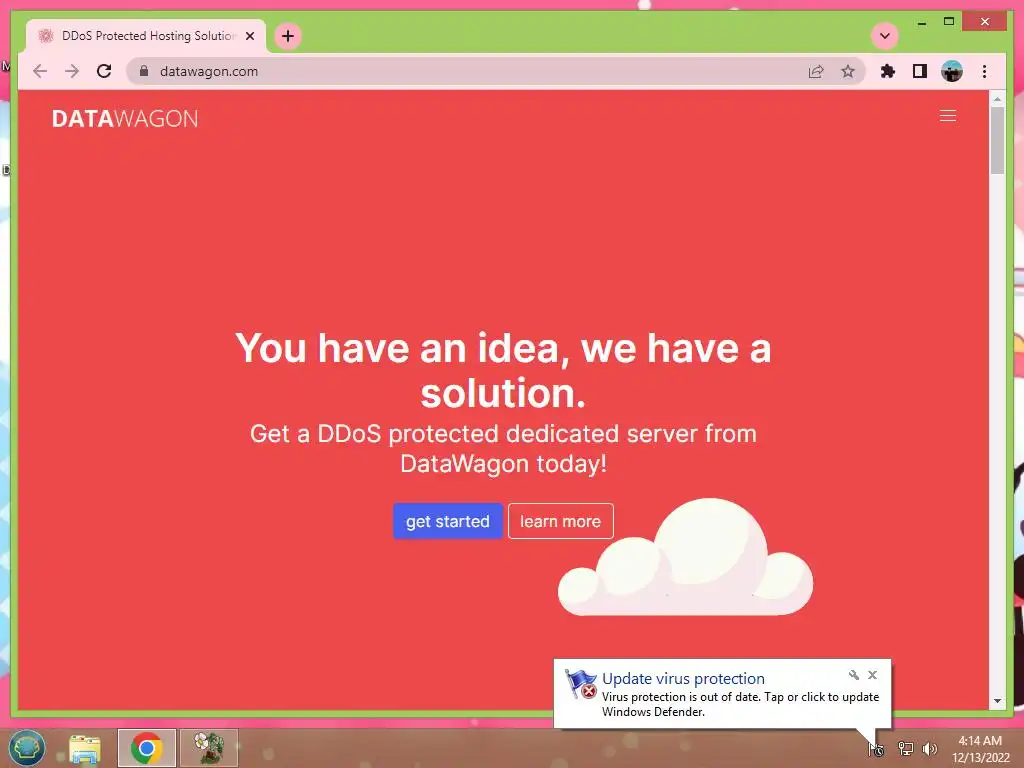Open DataWagon hamburger navigation menu
Viewport: 1024px width, 768px height.
(948, 116)
